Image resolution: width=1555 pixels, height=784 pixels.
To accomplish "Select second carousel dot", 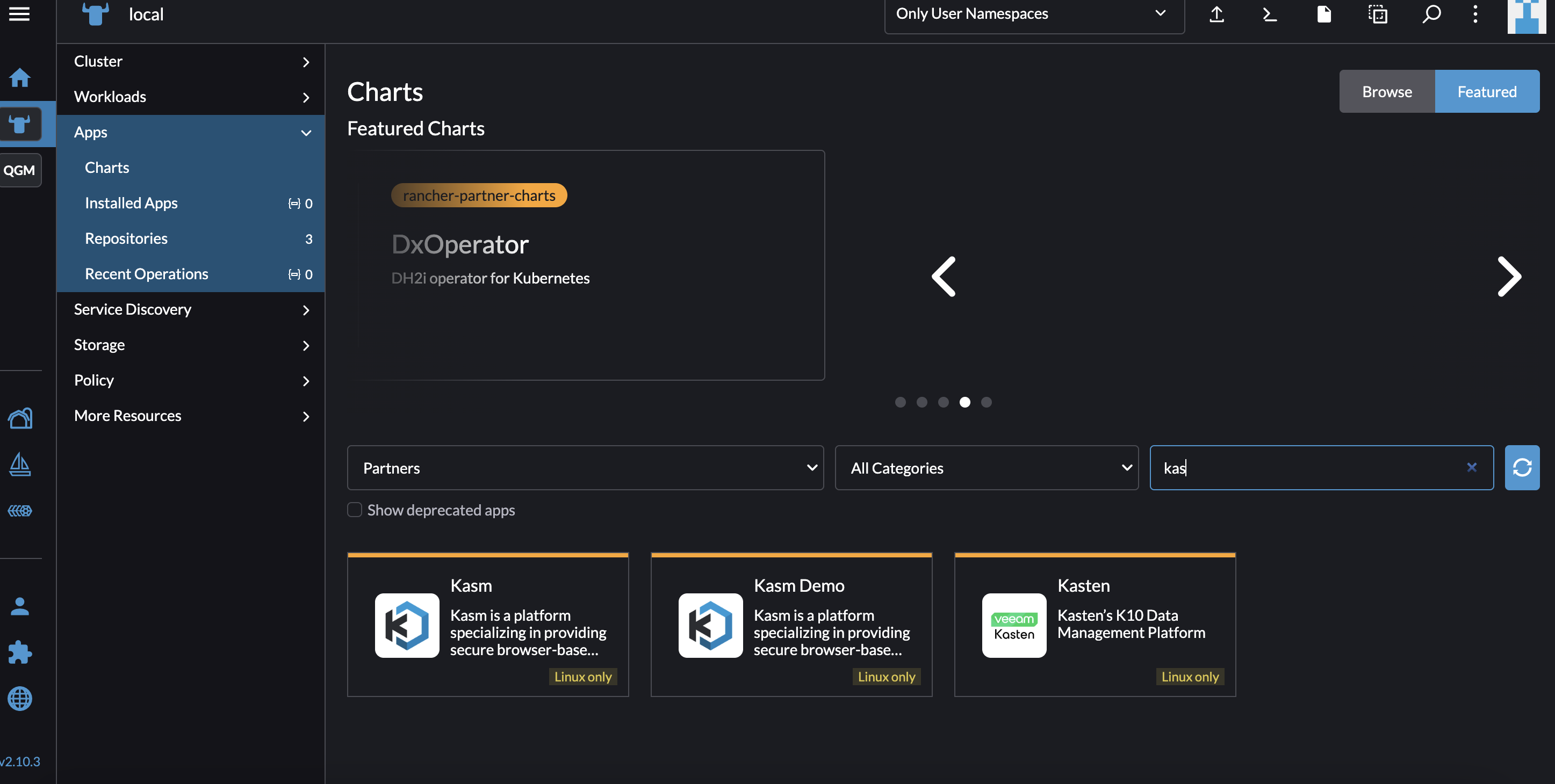I will point(922,402).
